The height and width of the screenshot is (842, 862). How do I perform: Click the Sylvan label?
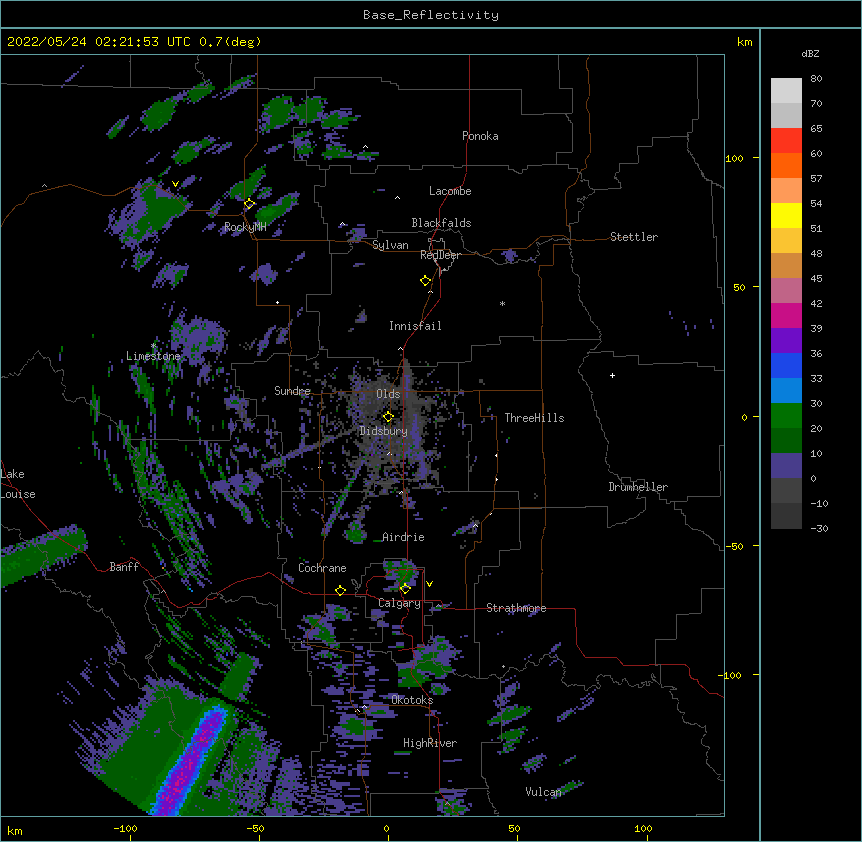[390, 245]
